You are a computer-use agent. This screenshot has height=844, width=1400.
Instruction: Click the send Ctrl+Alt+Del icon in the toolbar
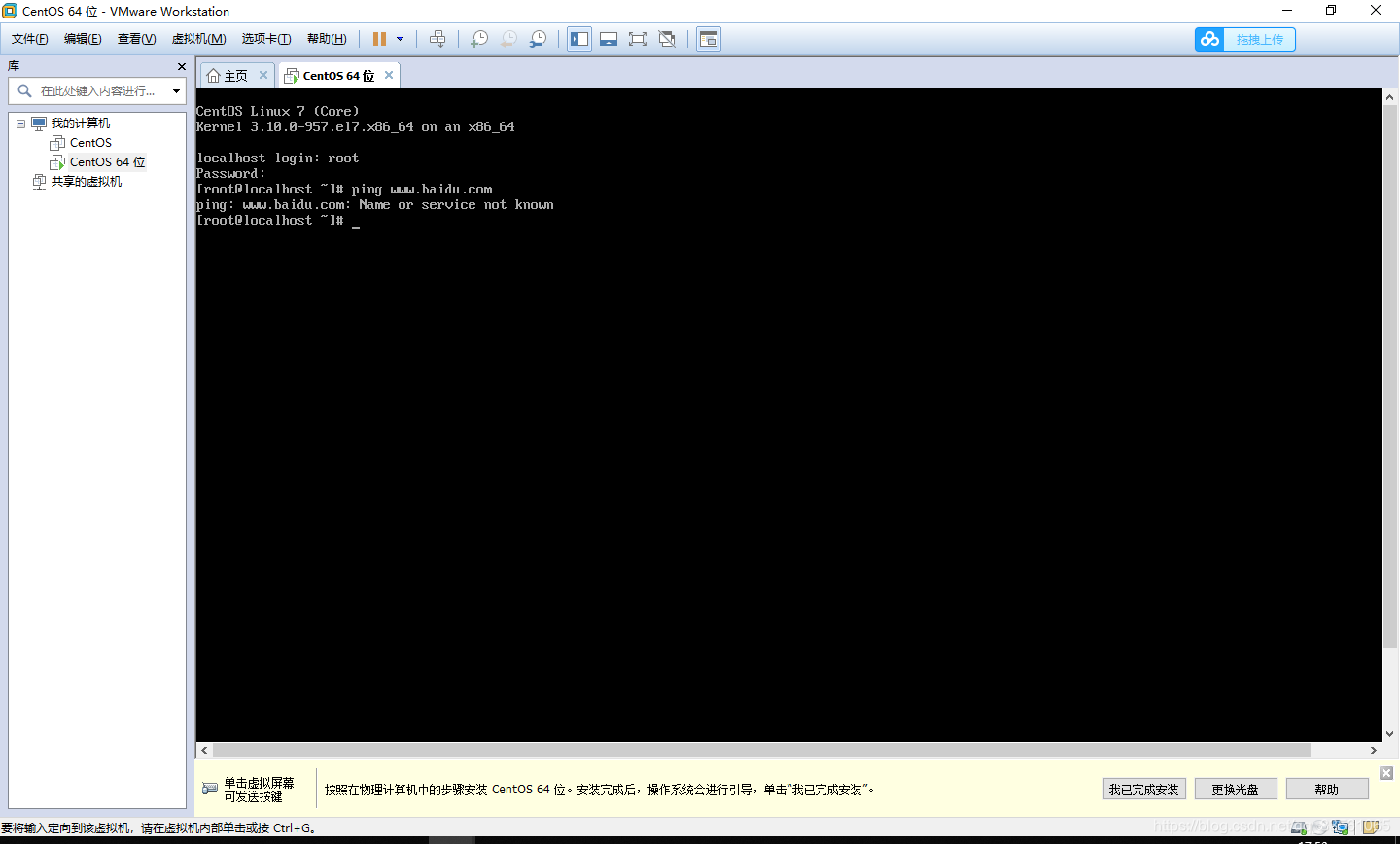pyautogui.click(x=437, y=39)
